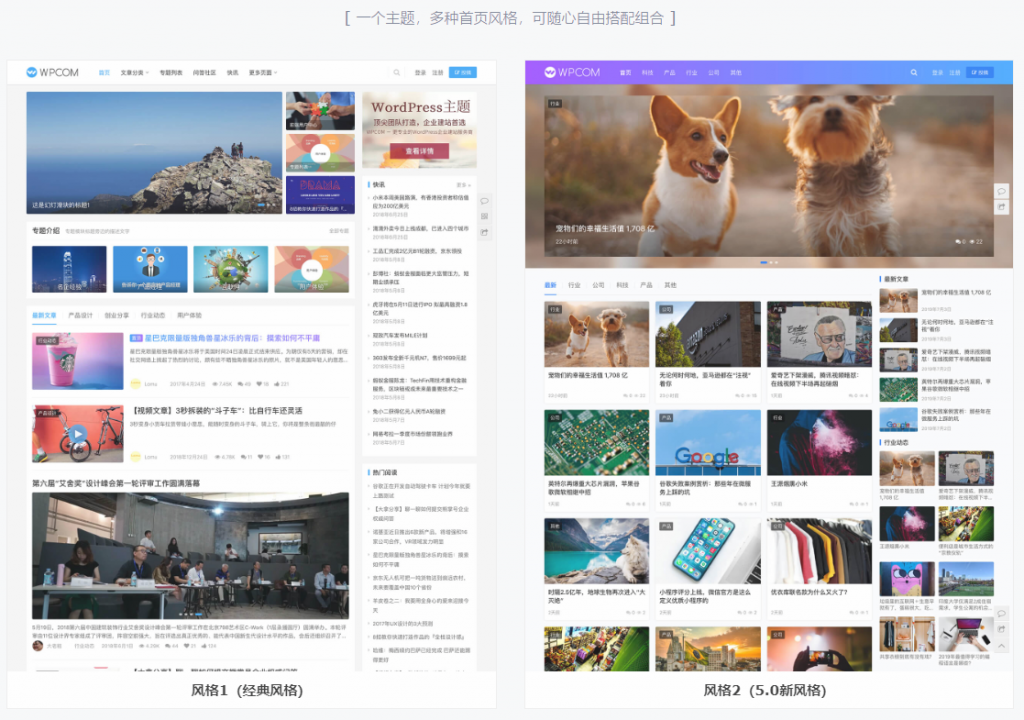
Task: Click back-to-top arrow at Style 2 bottom right
Action: click(1001, 646)
